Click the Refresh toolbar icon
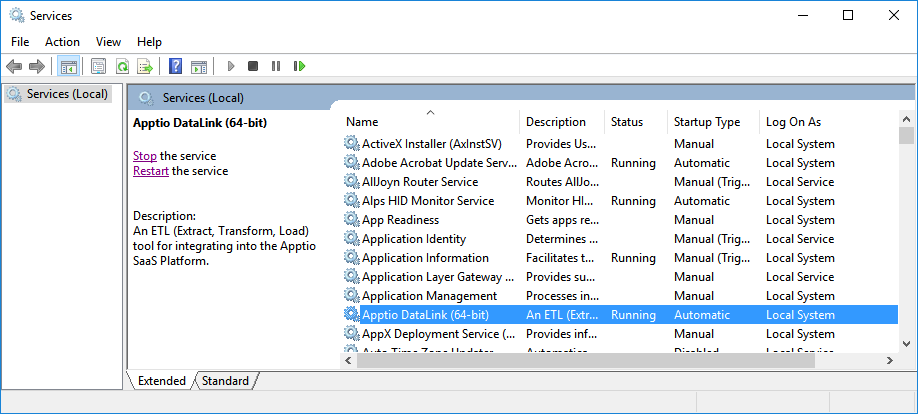The image size is (918, 414). tap(122, 66)
